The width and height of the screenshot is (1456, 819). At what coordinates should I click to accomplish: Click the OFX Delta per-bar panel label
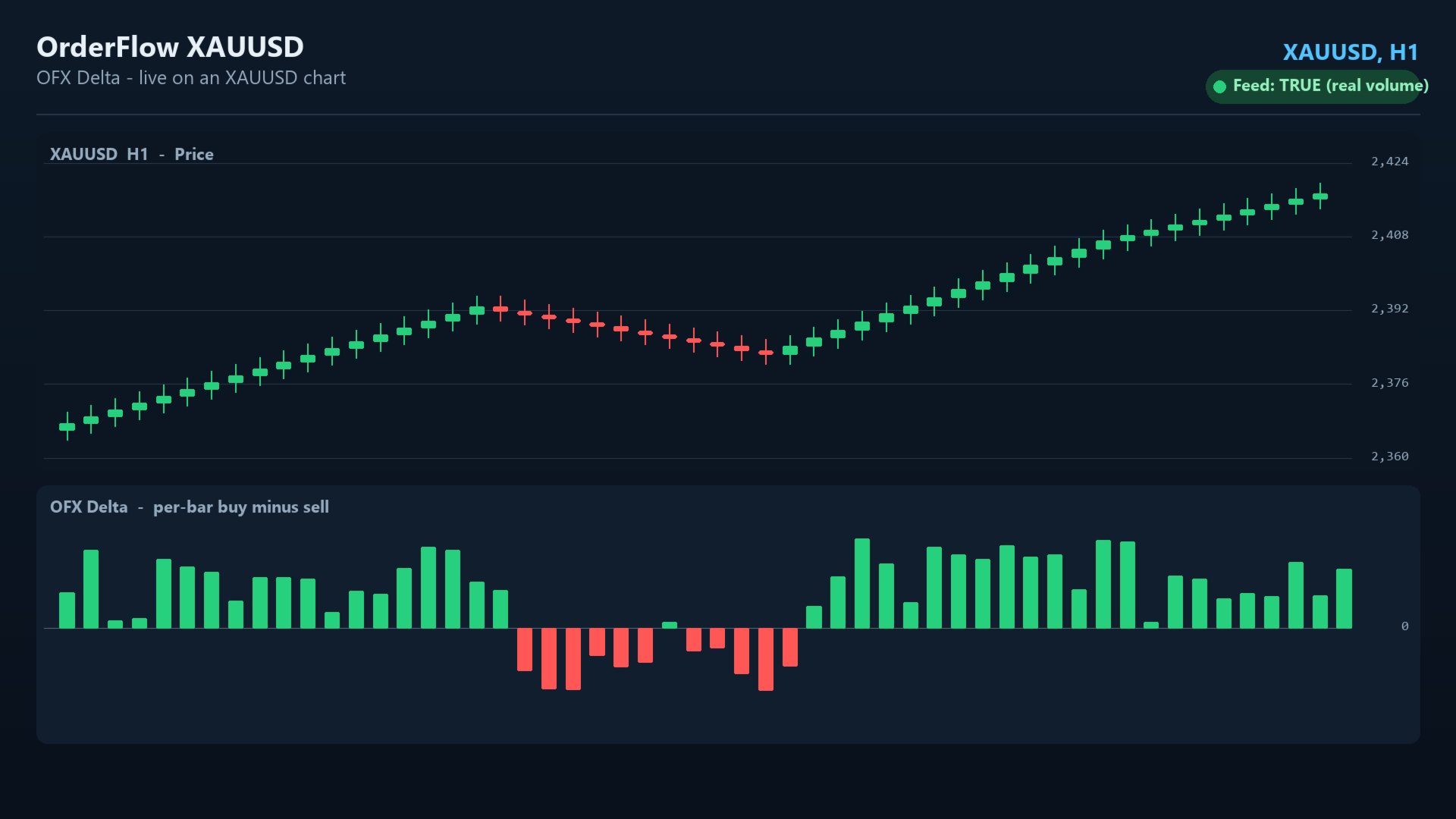(x=189, y=507)
